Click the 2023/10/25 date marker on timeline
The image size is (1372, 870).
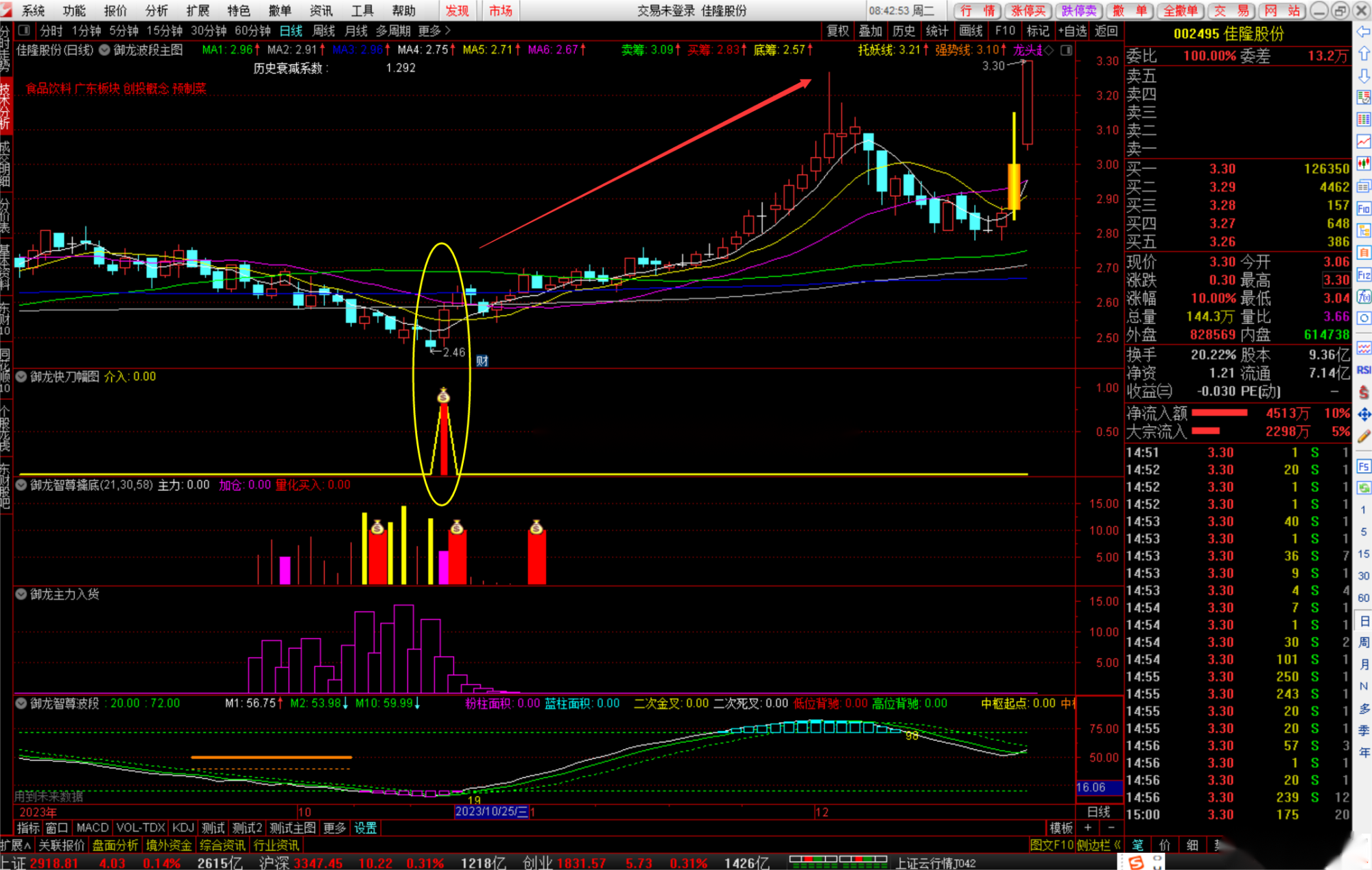pos(491,812)
